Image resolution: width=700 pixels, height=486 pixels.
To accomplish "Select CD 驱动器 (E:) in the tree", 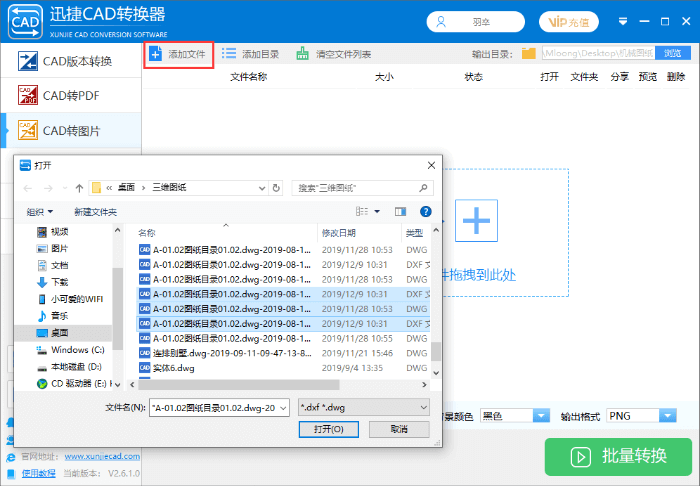I will (x=79, y=383).
